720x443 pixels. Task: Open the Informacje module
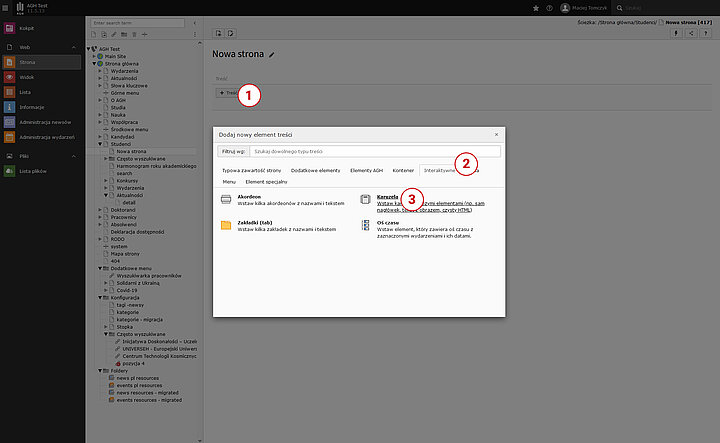pyautogui.click(x=31, y=106)
